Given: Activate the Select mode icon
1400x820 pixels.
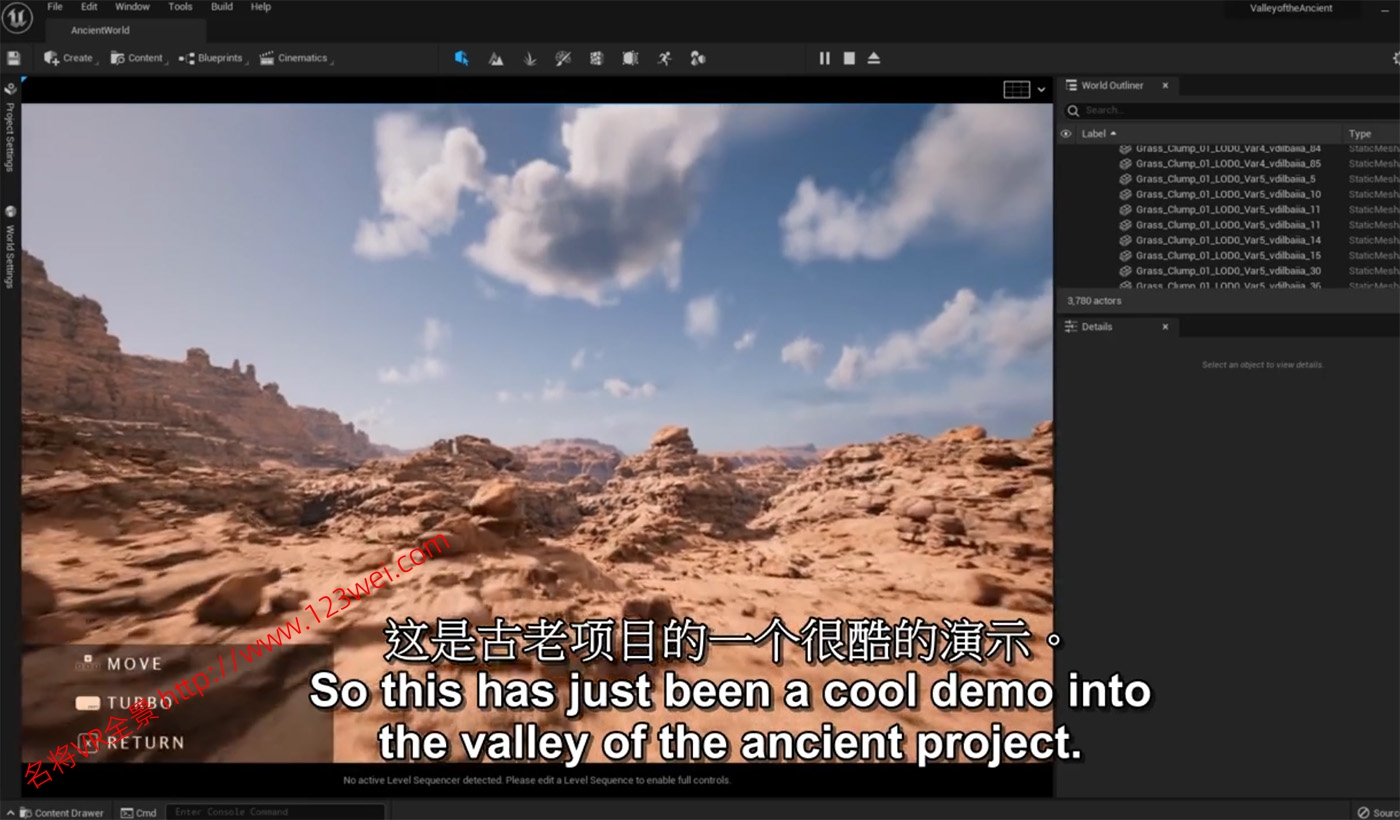Looking at the screenshot, I should point(461,58).
